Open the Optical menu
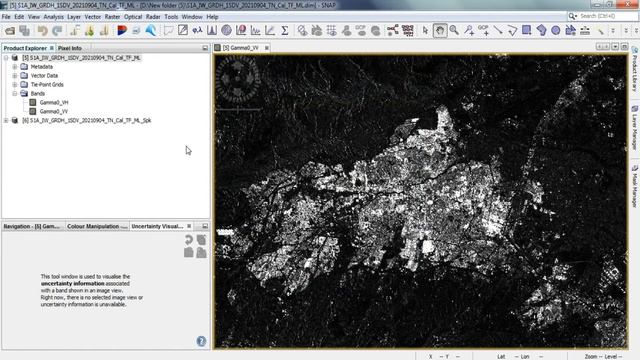Image resolution: width=640 pixels, height=360 pixels. (133, 17)
